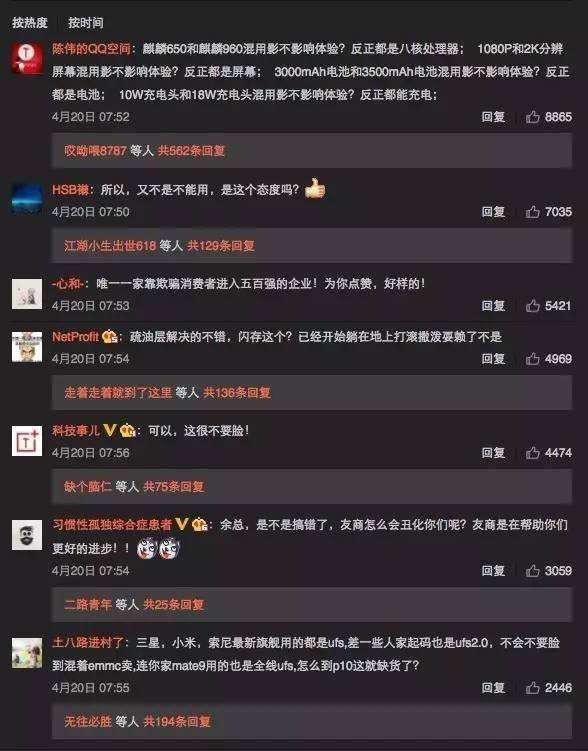
Task: Expand 共75条回复 replies
Action: point(174,487)
